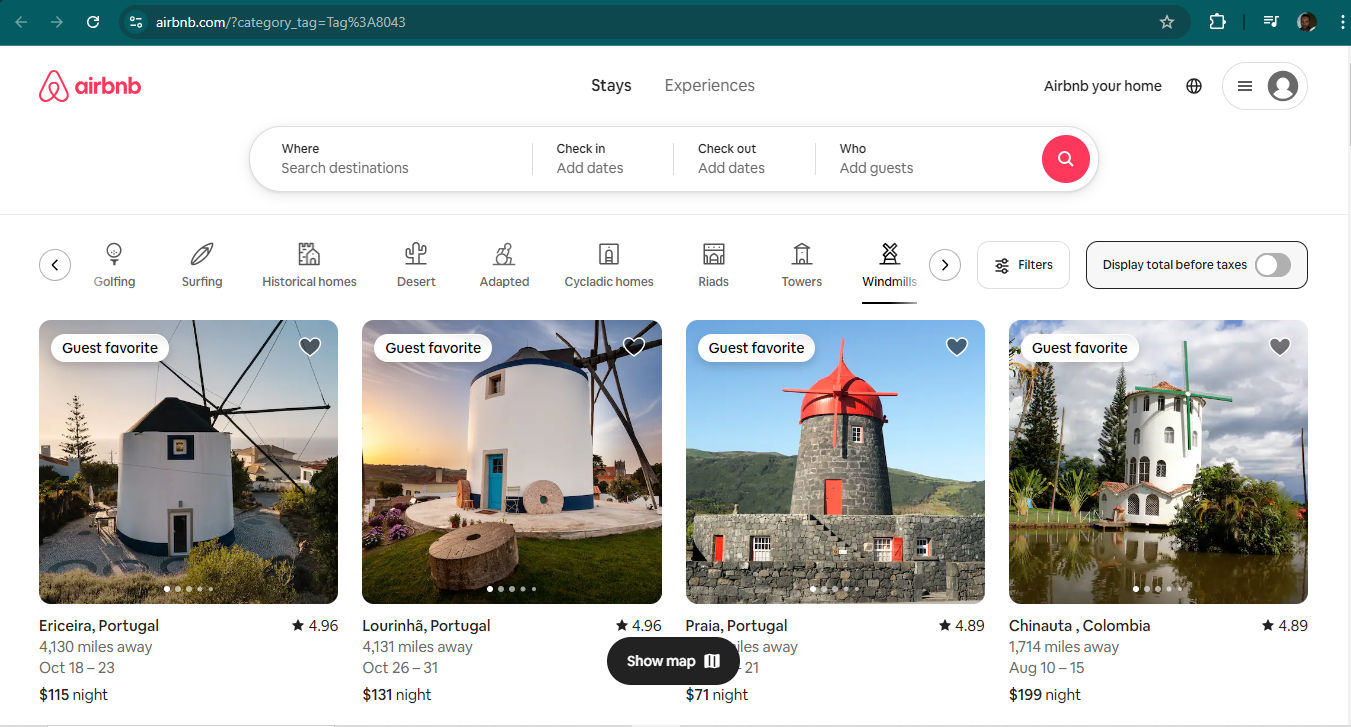This screenshot has height=727, width=1351.
Task: Expand more categories with the right arrow
Action: click(x=944, y=264)
